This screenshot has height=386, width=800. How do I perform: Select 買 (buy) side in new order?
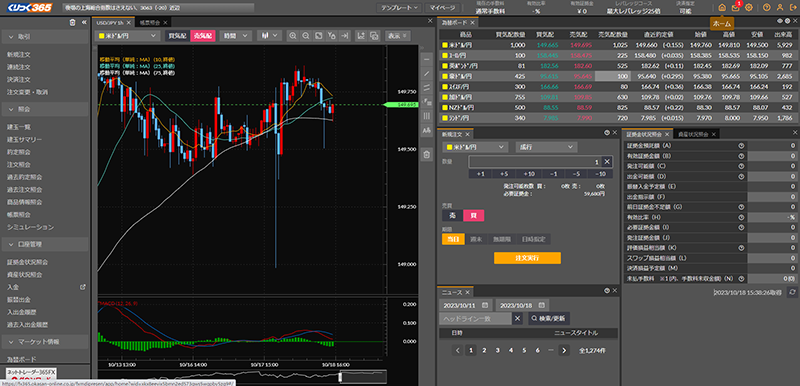point(473,216)
